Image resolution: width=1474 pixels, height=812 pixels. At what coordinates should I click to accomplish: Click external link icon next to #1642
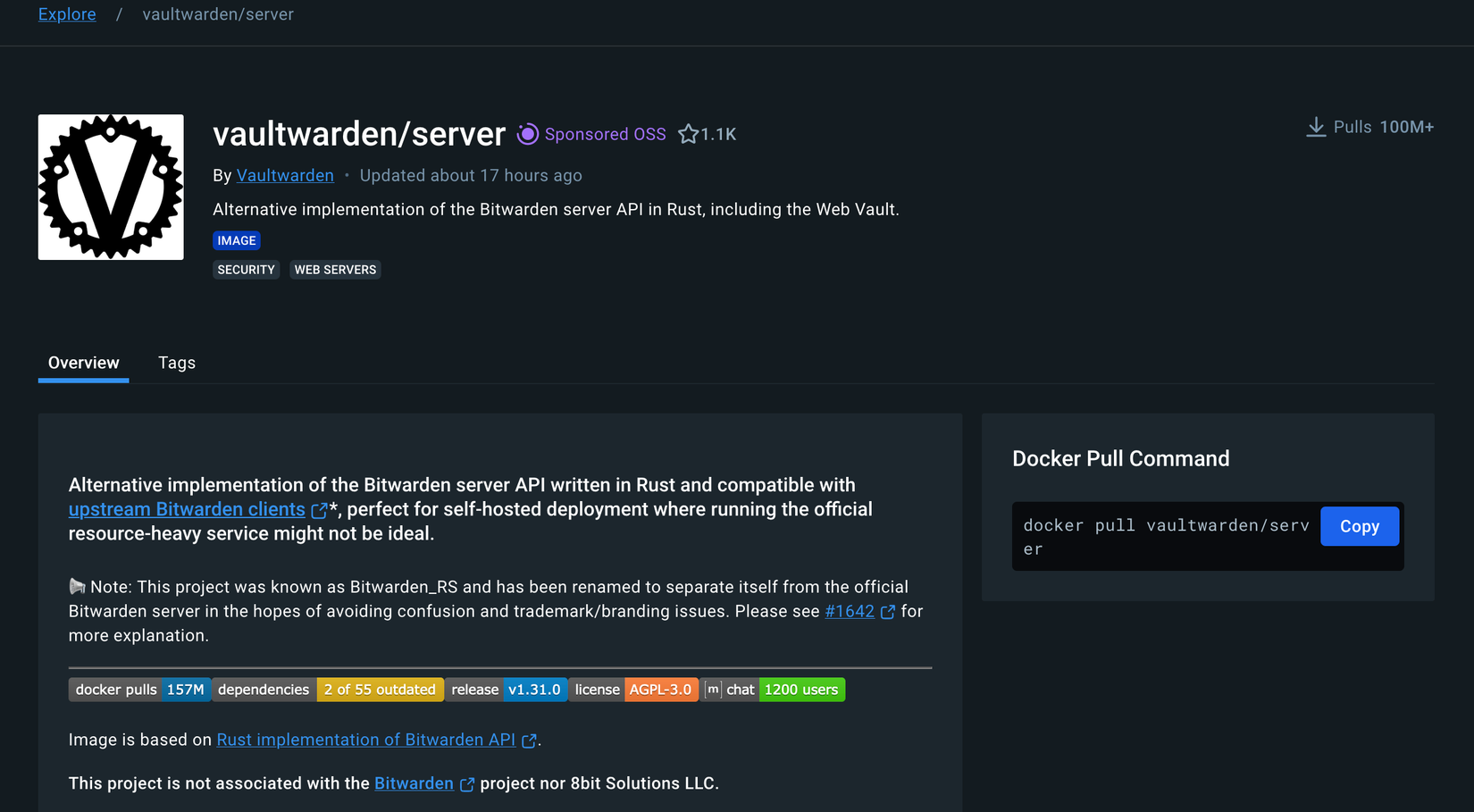pos(888,612)
